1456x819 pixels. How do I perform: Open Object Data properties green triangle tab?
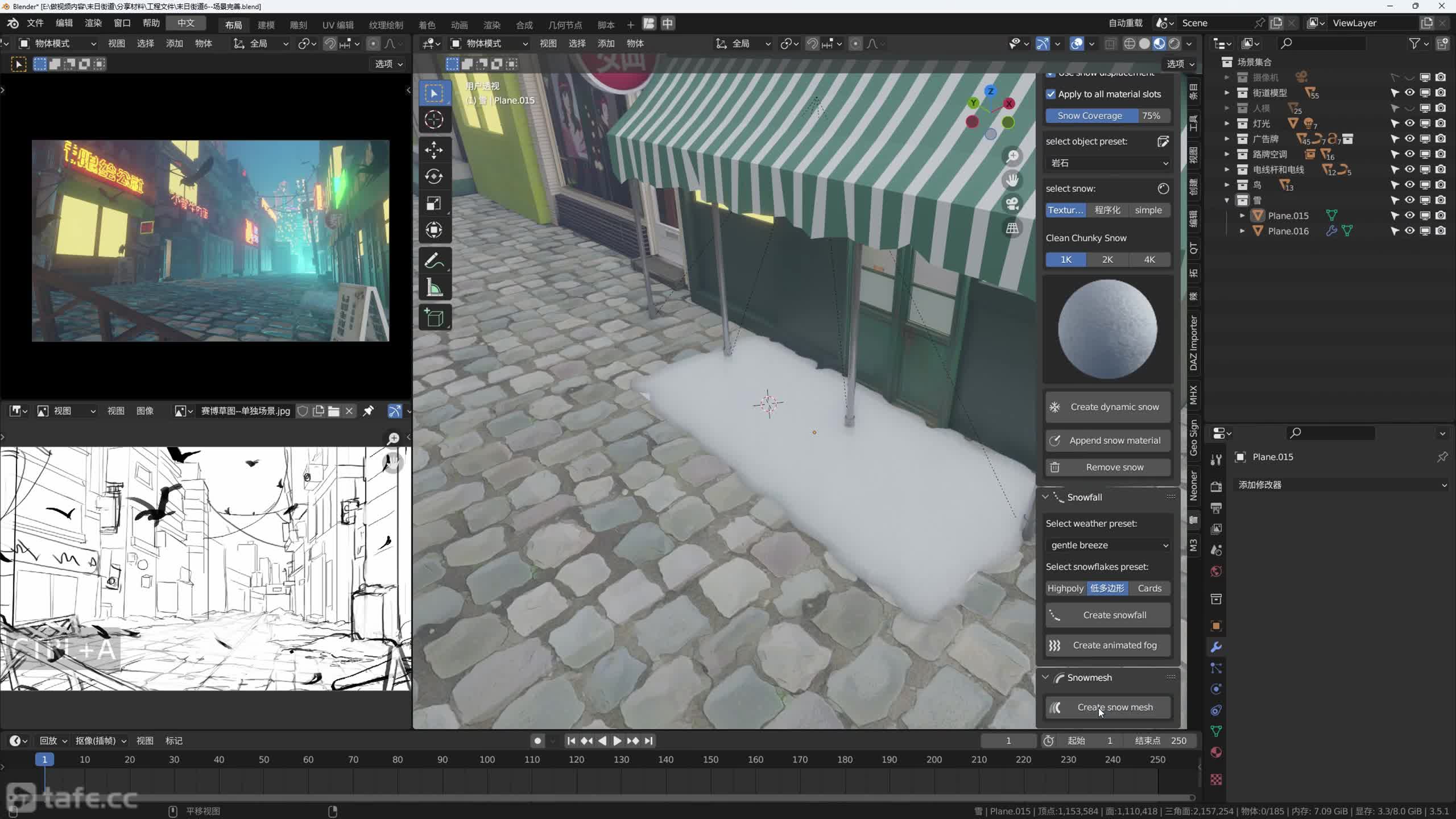pyautogui.click(x=1216, y=731)
